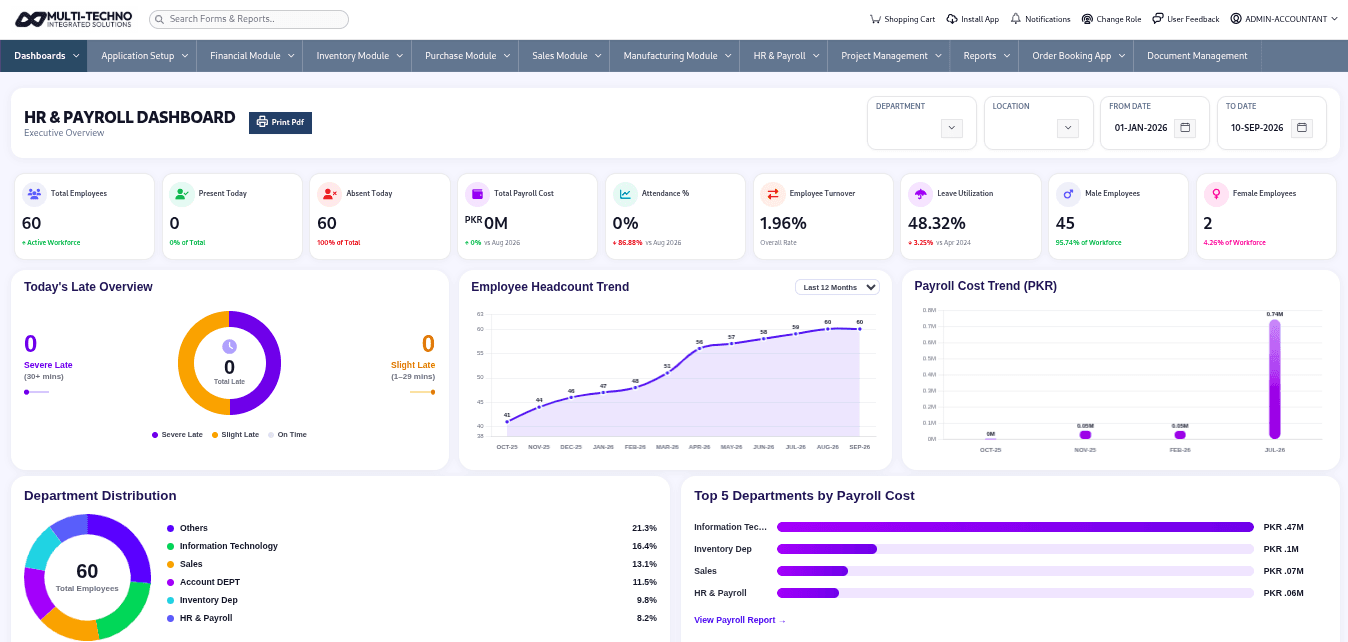Click the JUL-26 payroll cost bar

[x=1274, y=379]
